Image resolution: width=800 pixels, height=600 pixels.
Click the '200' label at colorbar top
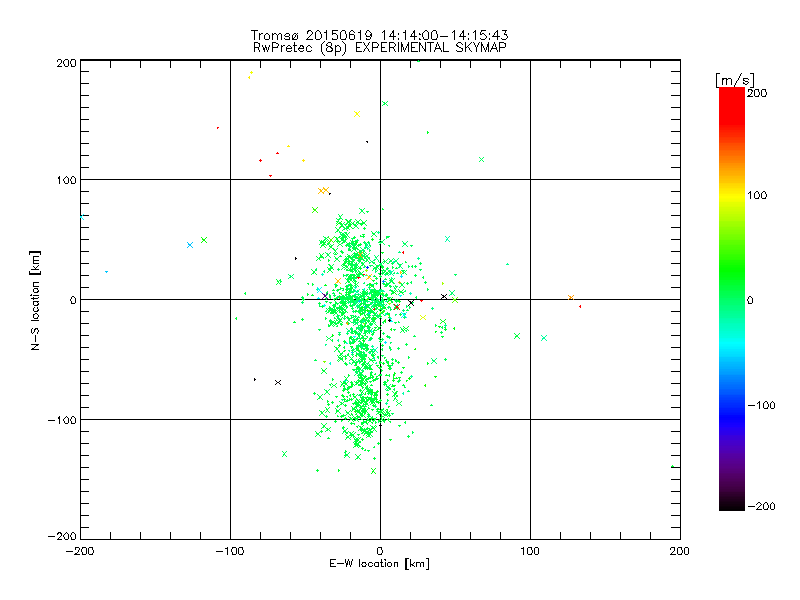[x=757, y=93]
